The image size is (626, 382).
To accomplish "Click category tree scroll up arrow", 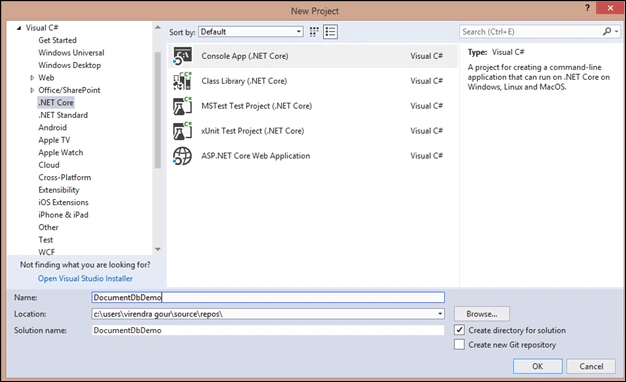I will [158, 28].
